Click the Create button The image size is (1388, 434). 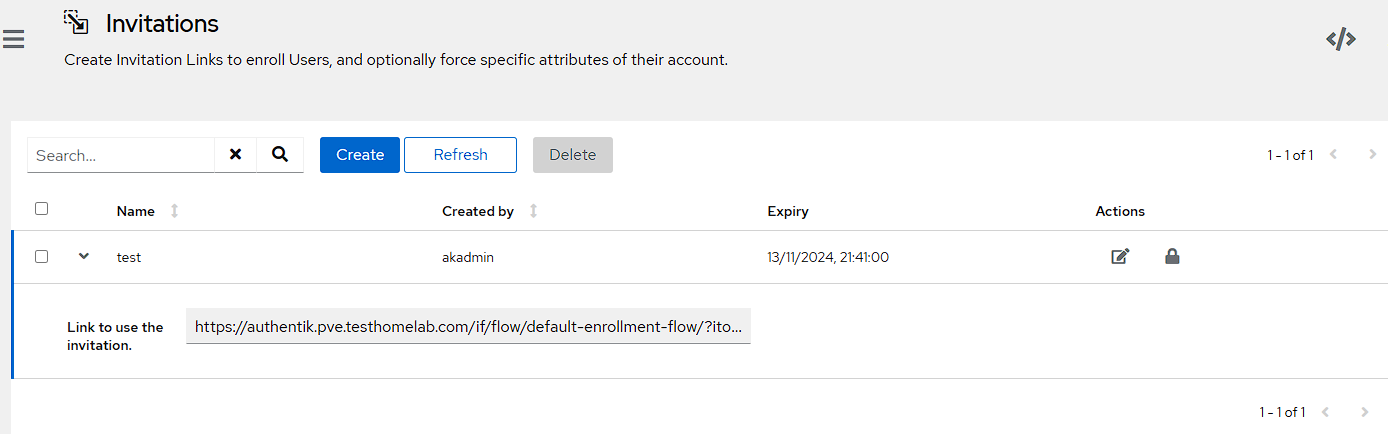pyautogui.click(x=360, y=155)
